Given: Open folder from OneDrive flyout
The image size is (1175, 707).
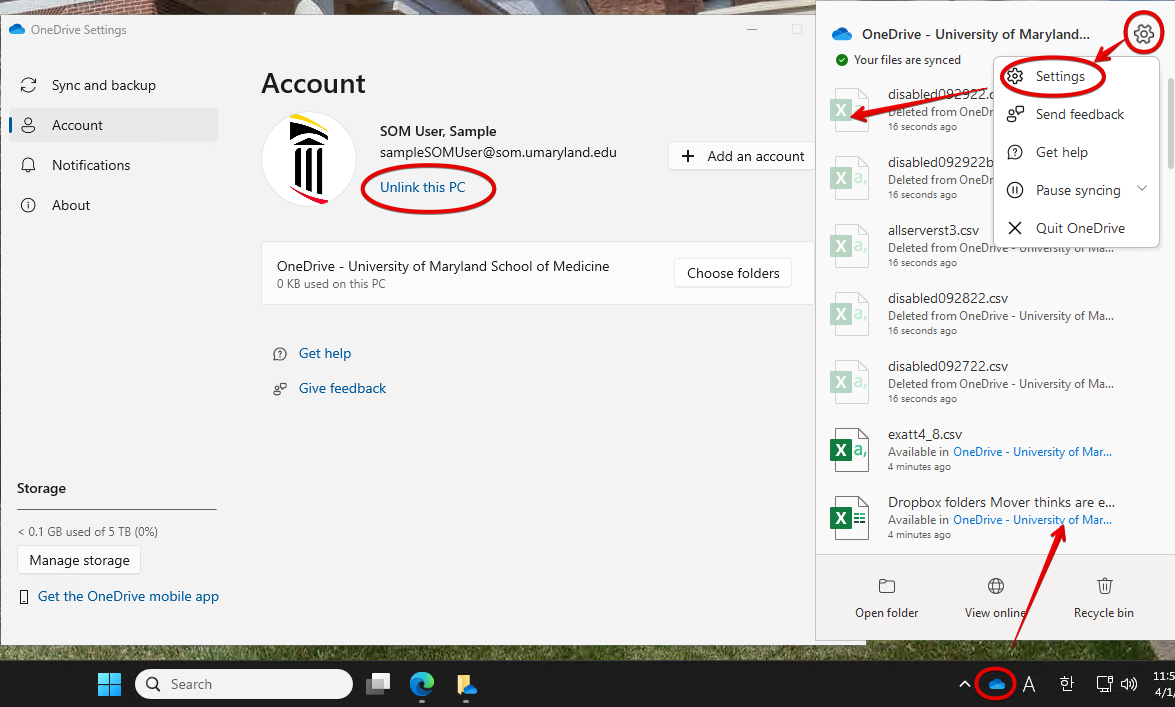Looking at the screenshot, I should [886, 598].
